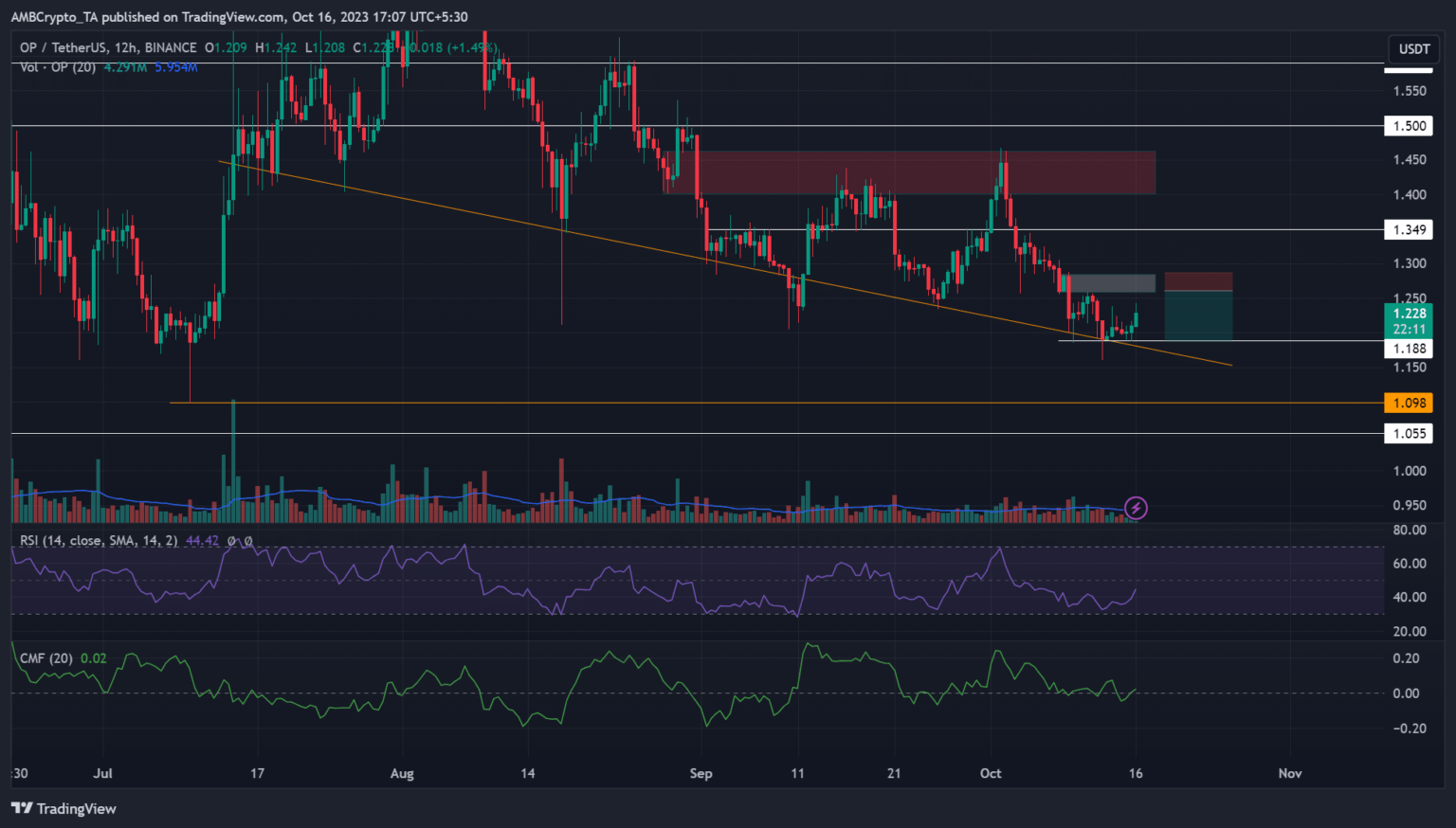
Task: Select the 1.500 horizontal line price label
Action: pos(1409,126)
